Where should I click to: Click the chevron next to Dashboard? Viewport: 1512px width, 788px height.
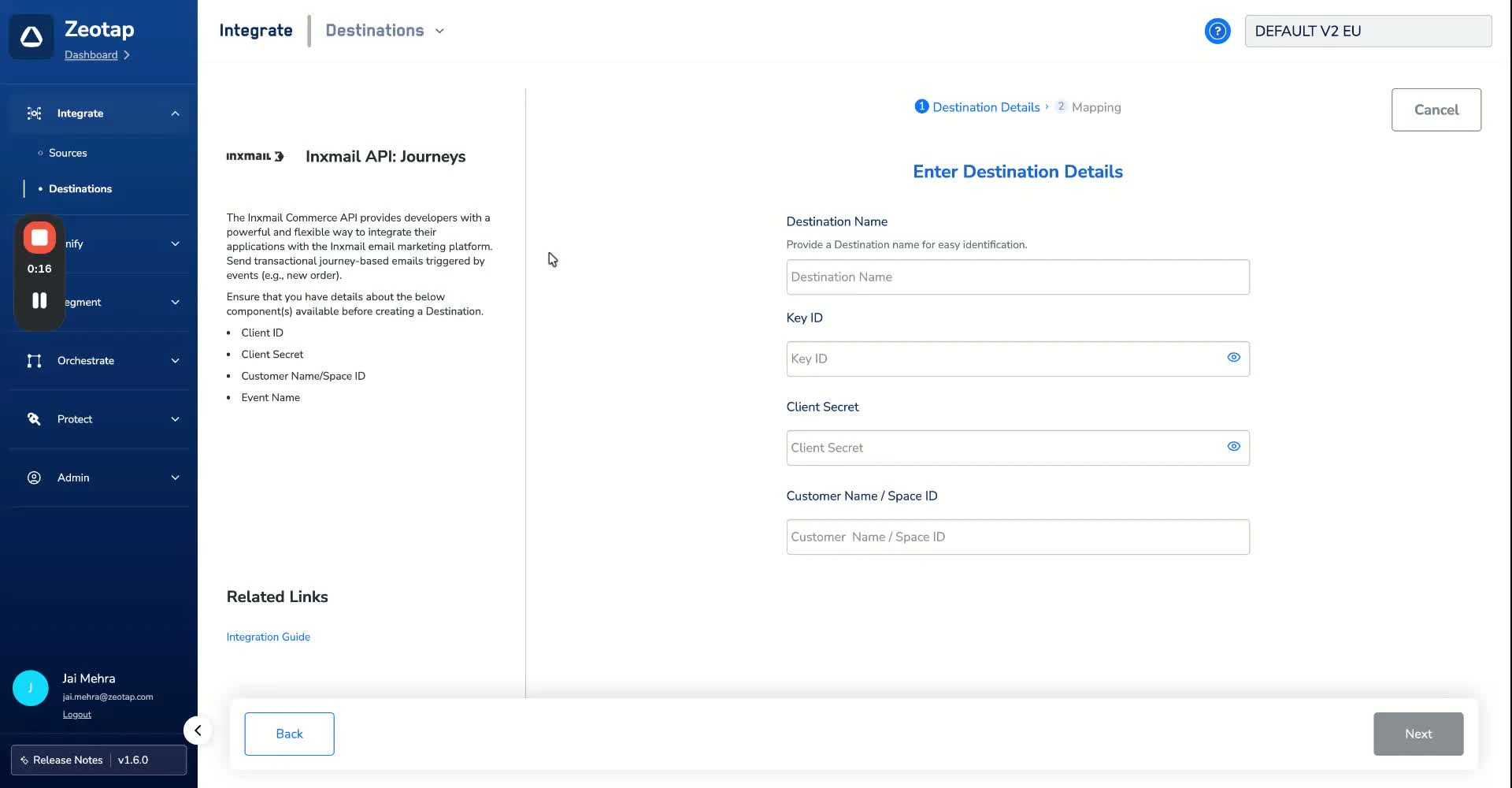127,55
